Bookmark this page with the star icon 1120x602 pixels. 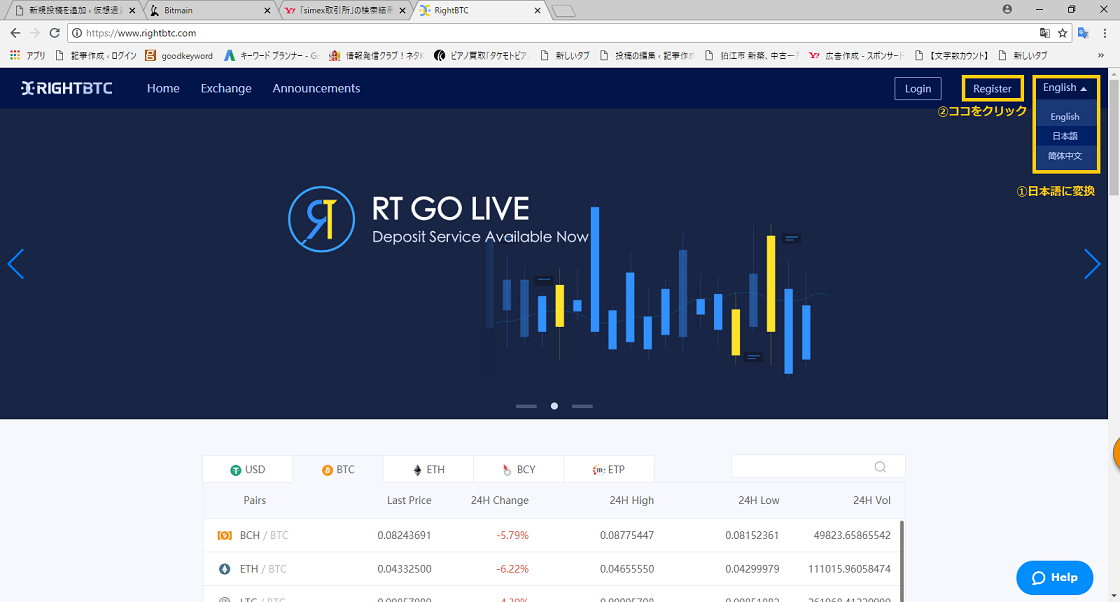coord(1062,33)
